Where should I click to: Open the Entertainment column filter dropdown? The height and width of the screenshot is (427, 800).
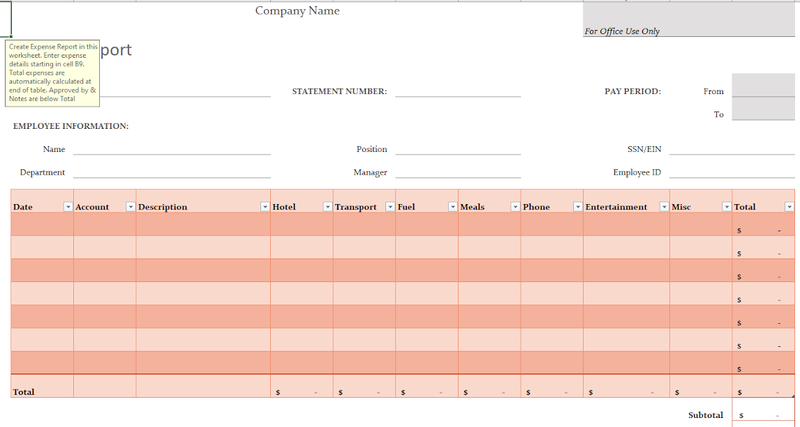click(x=664, y=207)
